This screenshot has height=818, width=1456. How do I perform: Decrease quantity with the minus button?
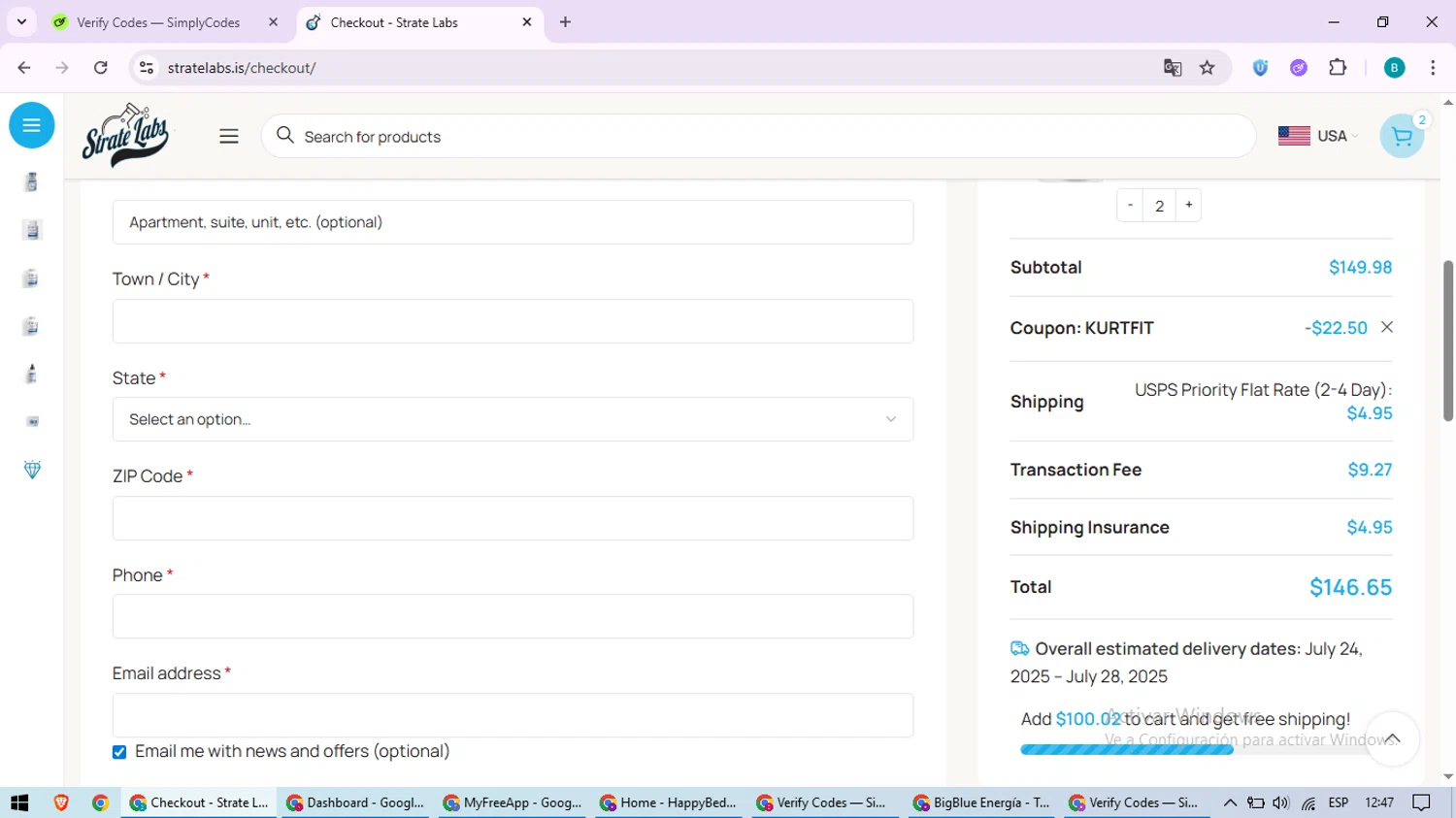(x=1130, y=205)
